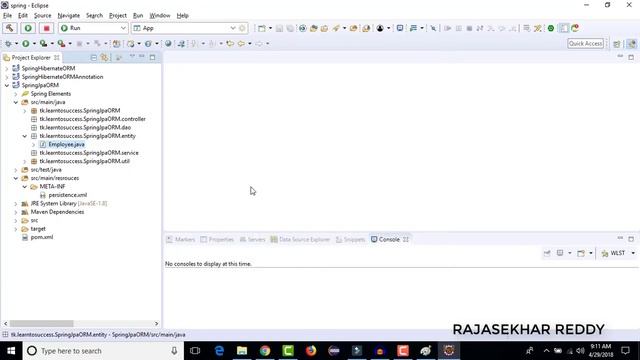Open the Open Console dropdown arrow
The image size is (640, 360).
(x=591, y=253)
